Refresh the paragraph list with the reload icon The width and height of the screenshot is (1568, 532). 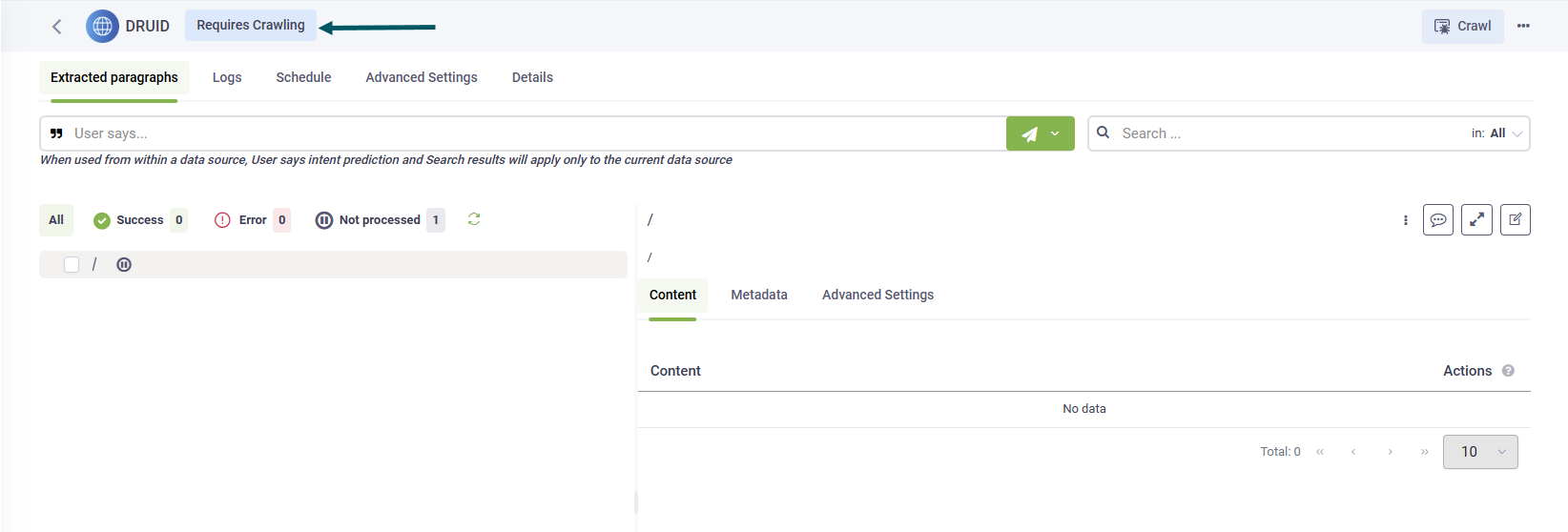pyautogui.click(x=474, y=219)
